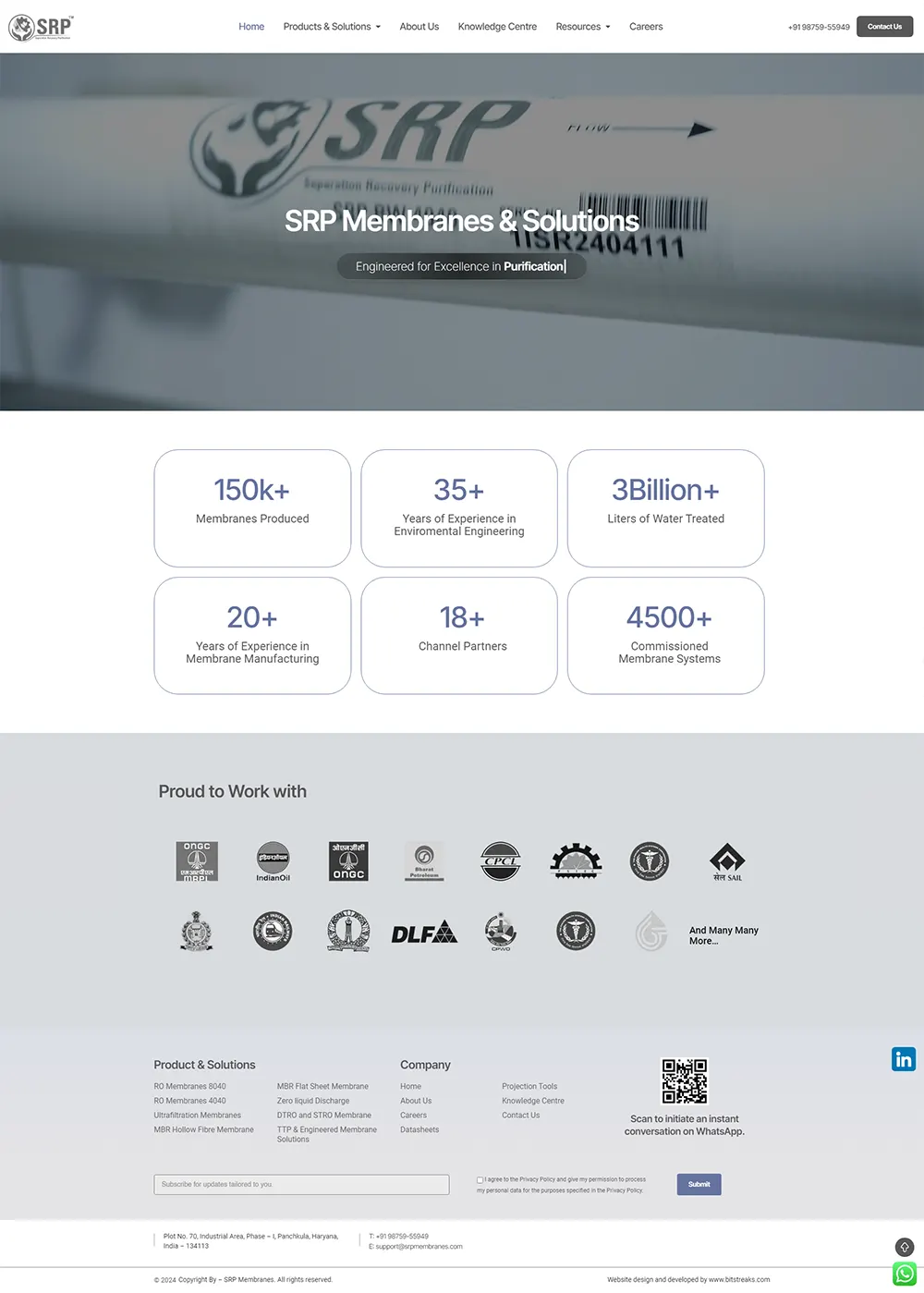Viewport: 924px width, 1293px height.
Task: Check the Privacy Policy agreement checkbox
Action: (480, 1179)
